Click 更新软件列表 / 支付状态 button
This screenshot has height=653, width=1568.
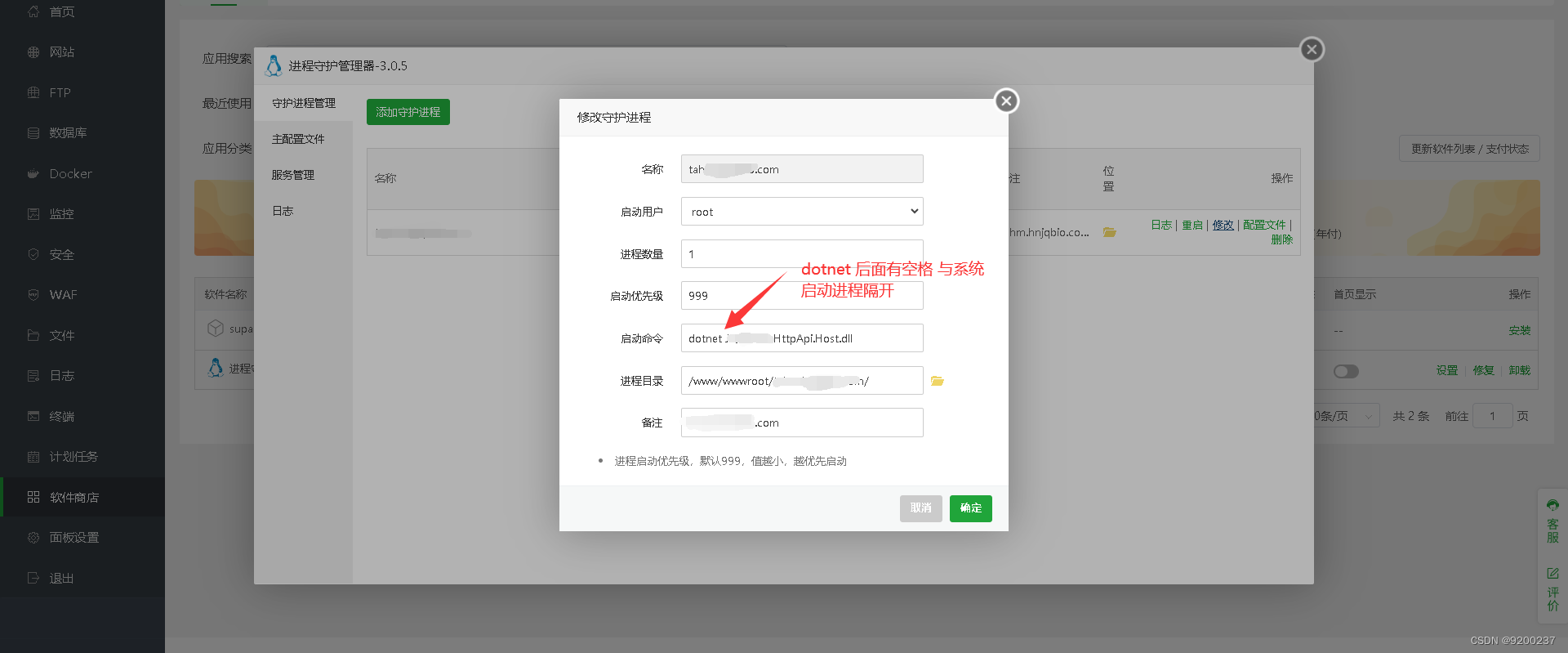tap(1470, 149)
